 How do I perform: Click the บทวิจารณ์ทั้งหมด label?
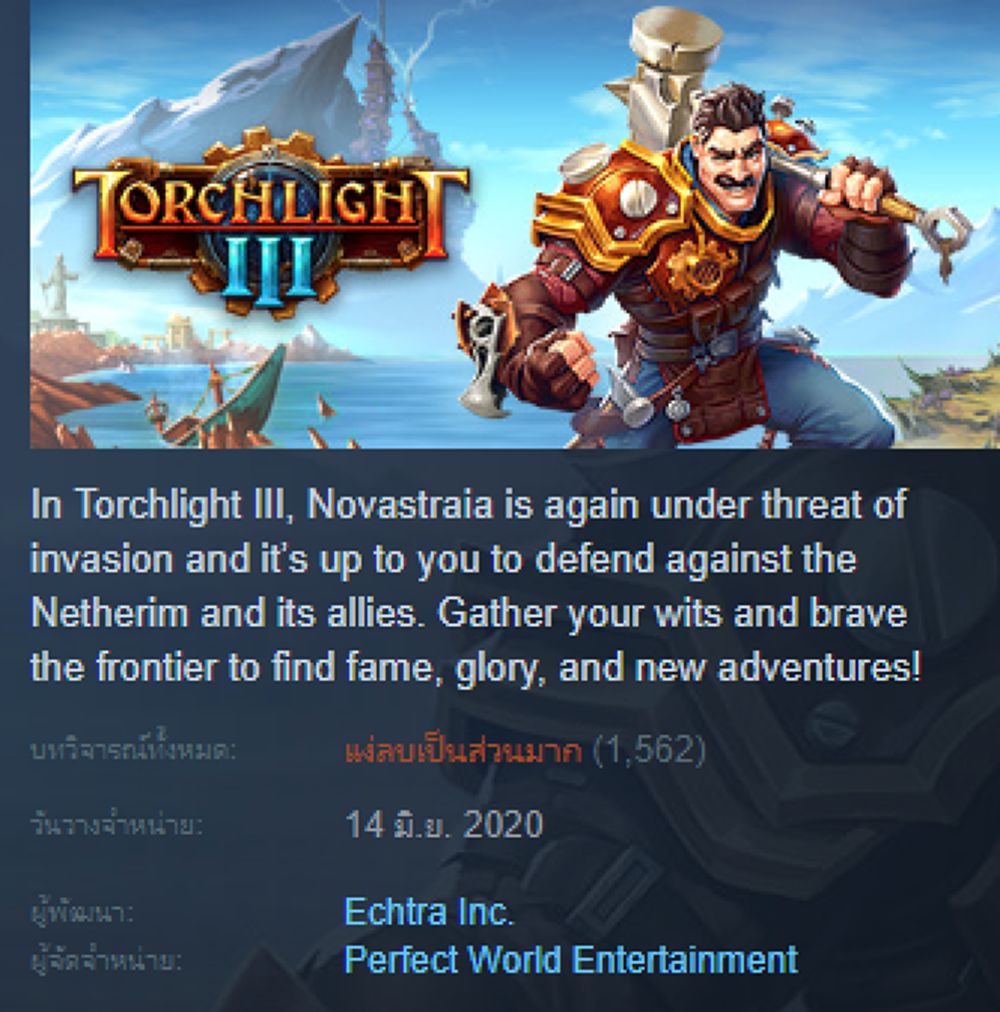134,751
